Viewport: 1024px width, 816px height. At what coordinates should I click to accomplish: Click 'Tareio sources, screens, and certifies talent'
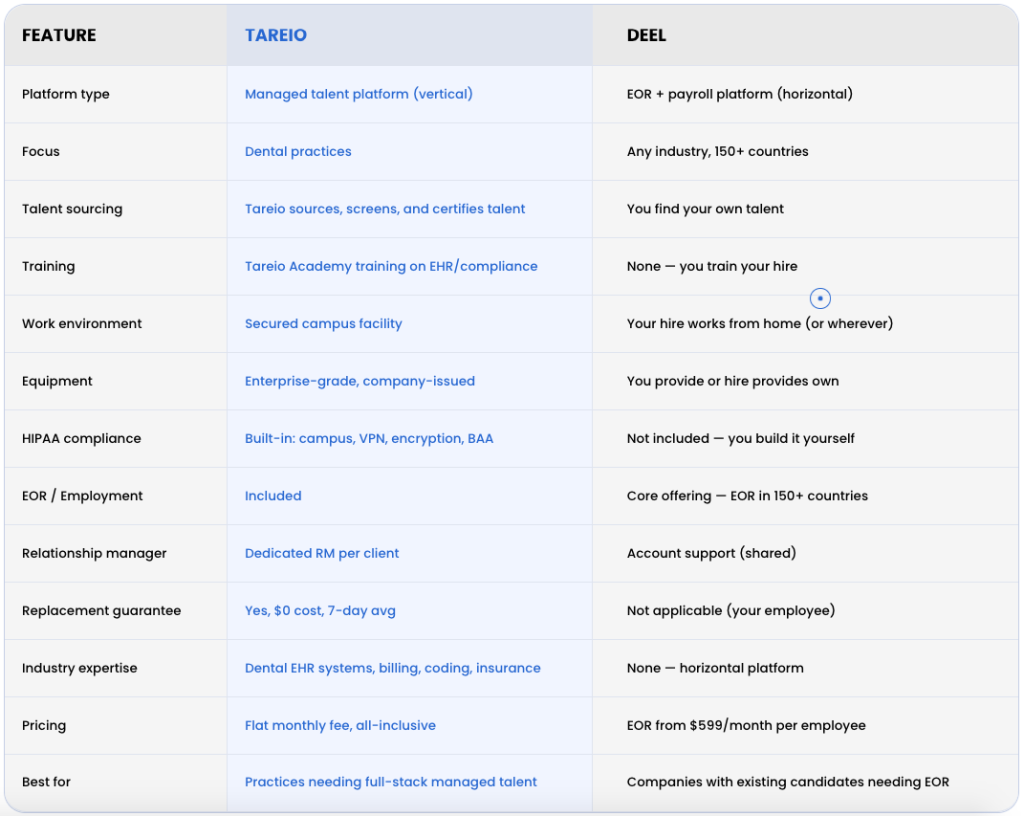[x=385, y=209]
